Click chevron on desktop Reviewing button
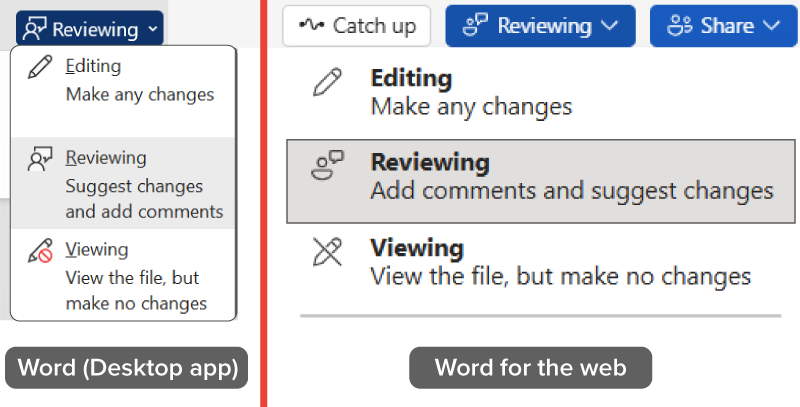Screen dimensions: 800x407 (x=153, y=29)
